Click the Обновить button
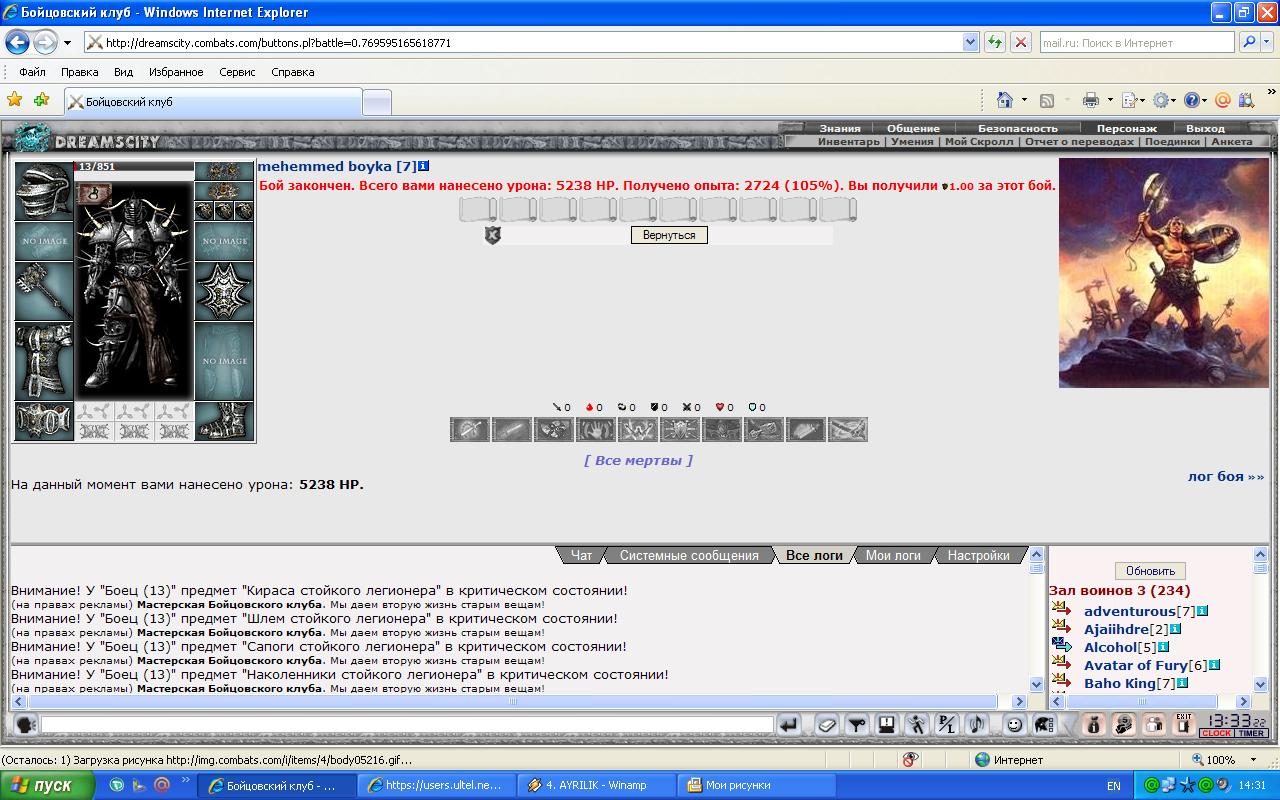Image resolution: width=1280 pixels, height=800 pixels. pyautogui.click(x=1150, y=571)
